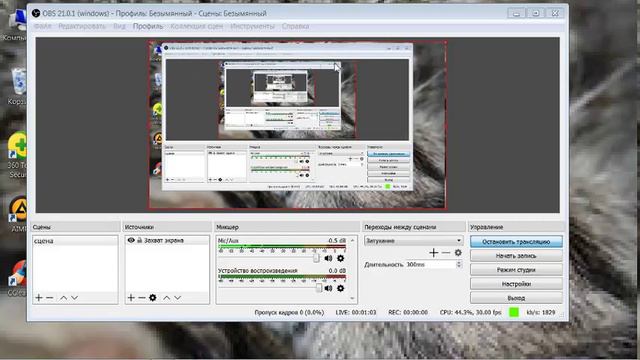Click Выход button
Viewport: 640px width, 360px height.
coord(516,298)
